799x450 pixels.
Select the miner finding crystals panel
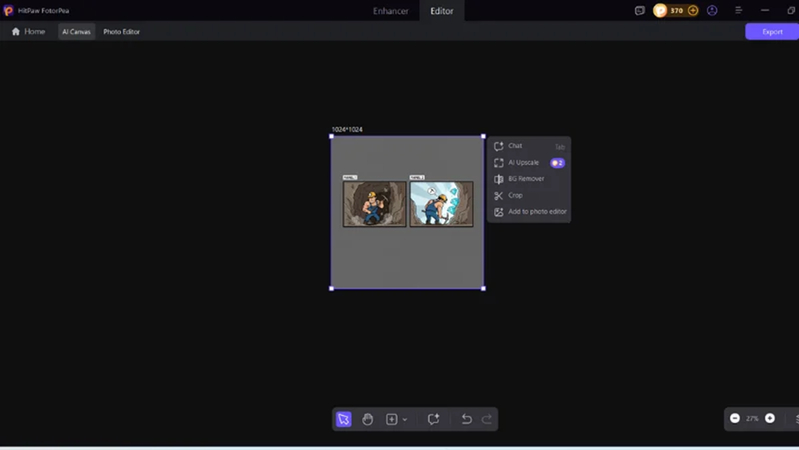pyautogui.click(x=441, y=204)
